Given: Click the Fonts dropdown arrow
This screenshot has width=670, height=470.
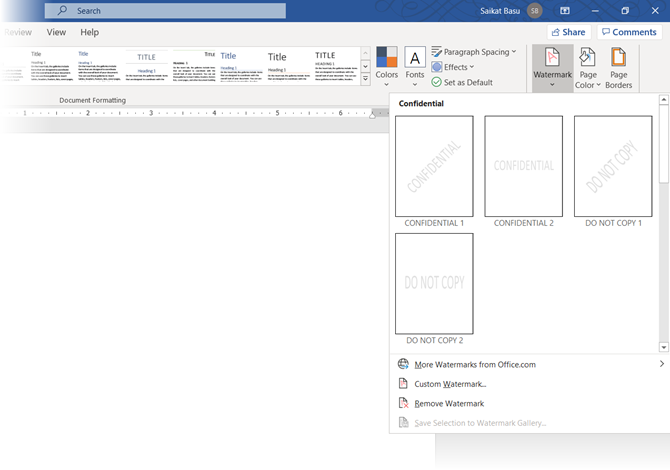Looking at the screenshot, I should [415, 84].
